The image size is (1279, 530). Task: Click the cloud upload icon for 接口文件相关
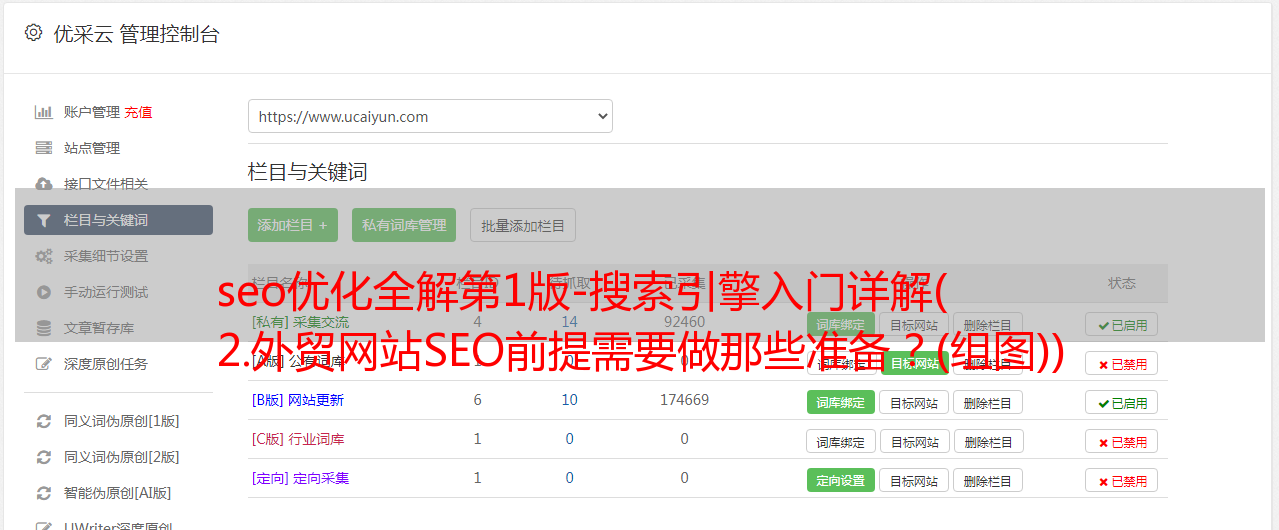(x=43, y=184)
